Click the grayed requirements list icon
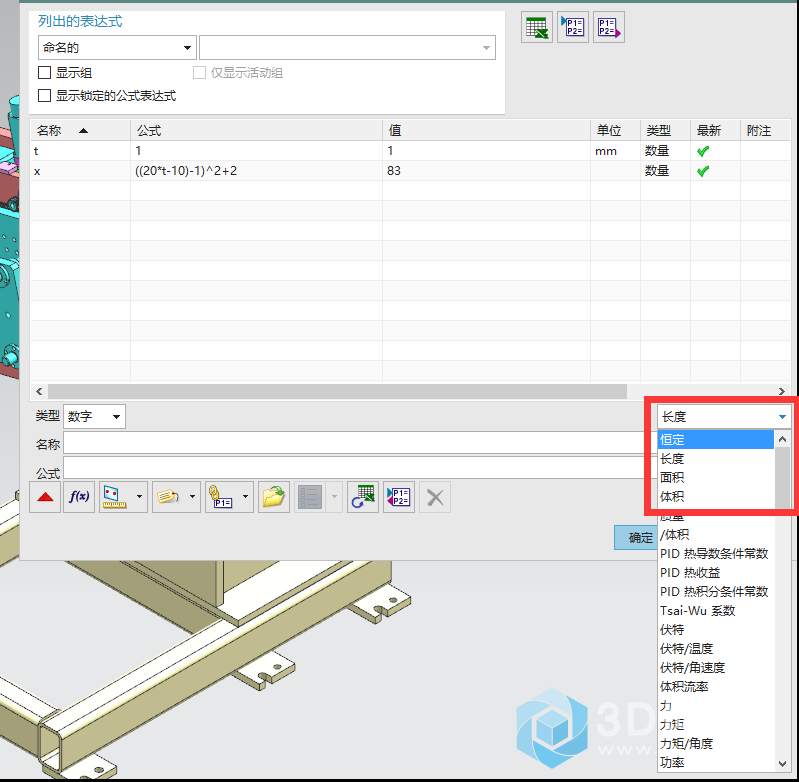The height and width of the screenshot is (782, 799). [x=310, y=497]
